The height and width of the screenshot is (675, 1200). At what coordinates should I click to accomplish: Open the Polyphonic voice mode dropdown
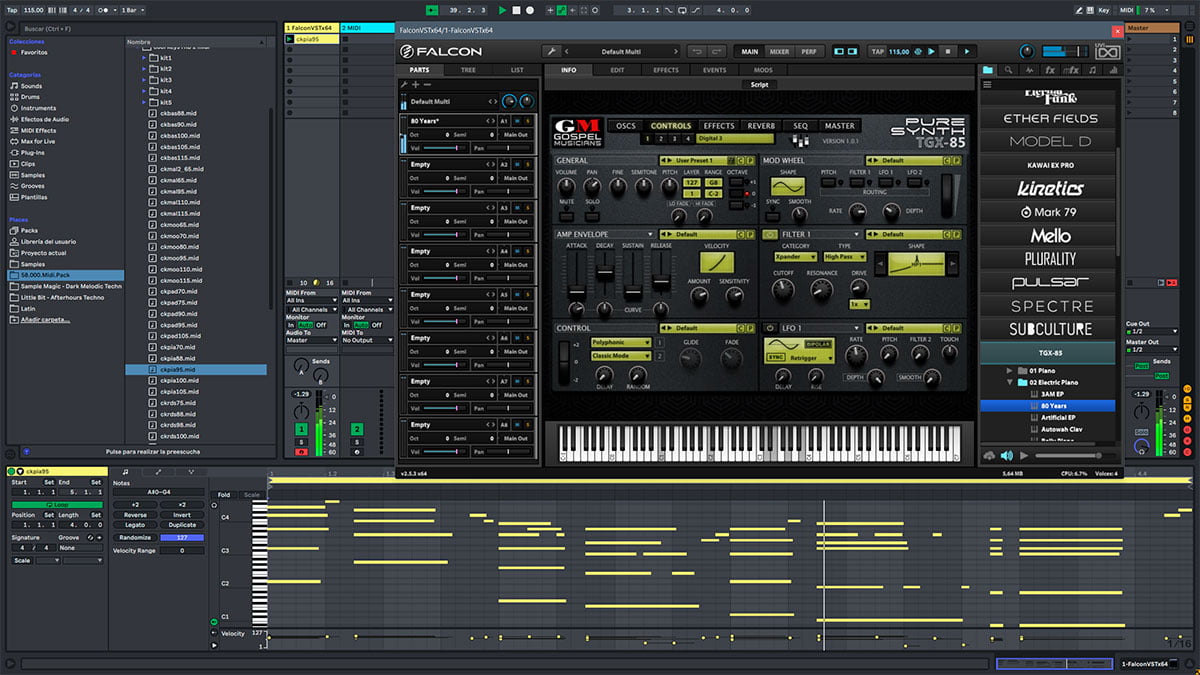(x=621, y=343)
